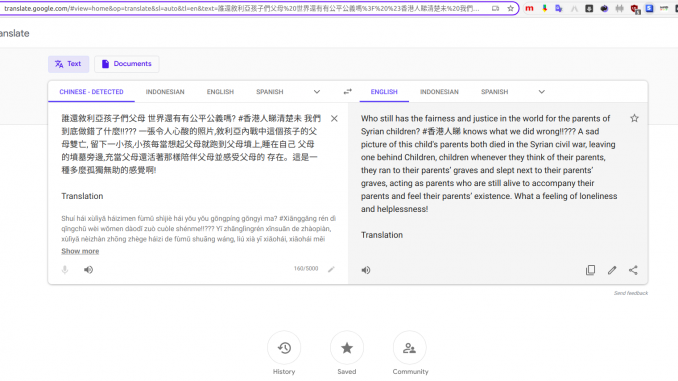The image size is (678, 381).
Task: Click the Send feedback link
Action: (631, 293)
